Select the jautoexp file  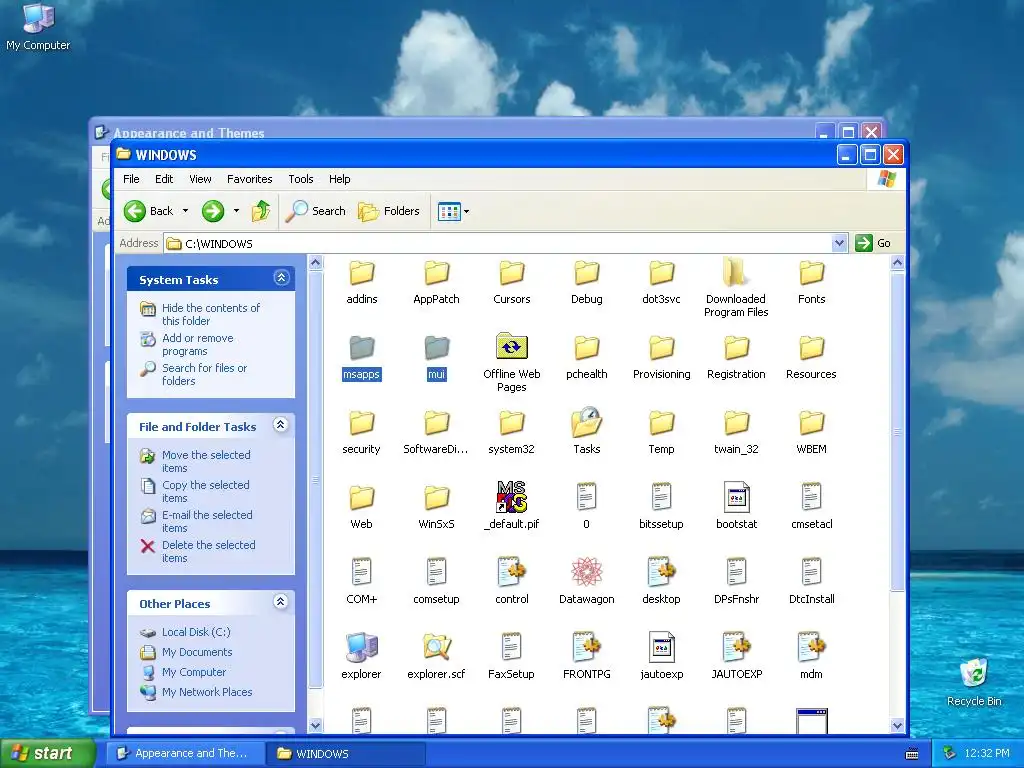(x=661, y=656)
